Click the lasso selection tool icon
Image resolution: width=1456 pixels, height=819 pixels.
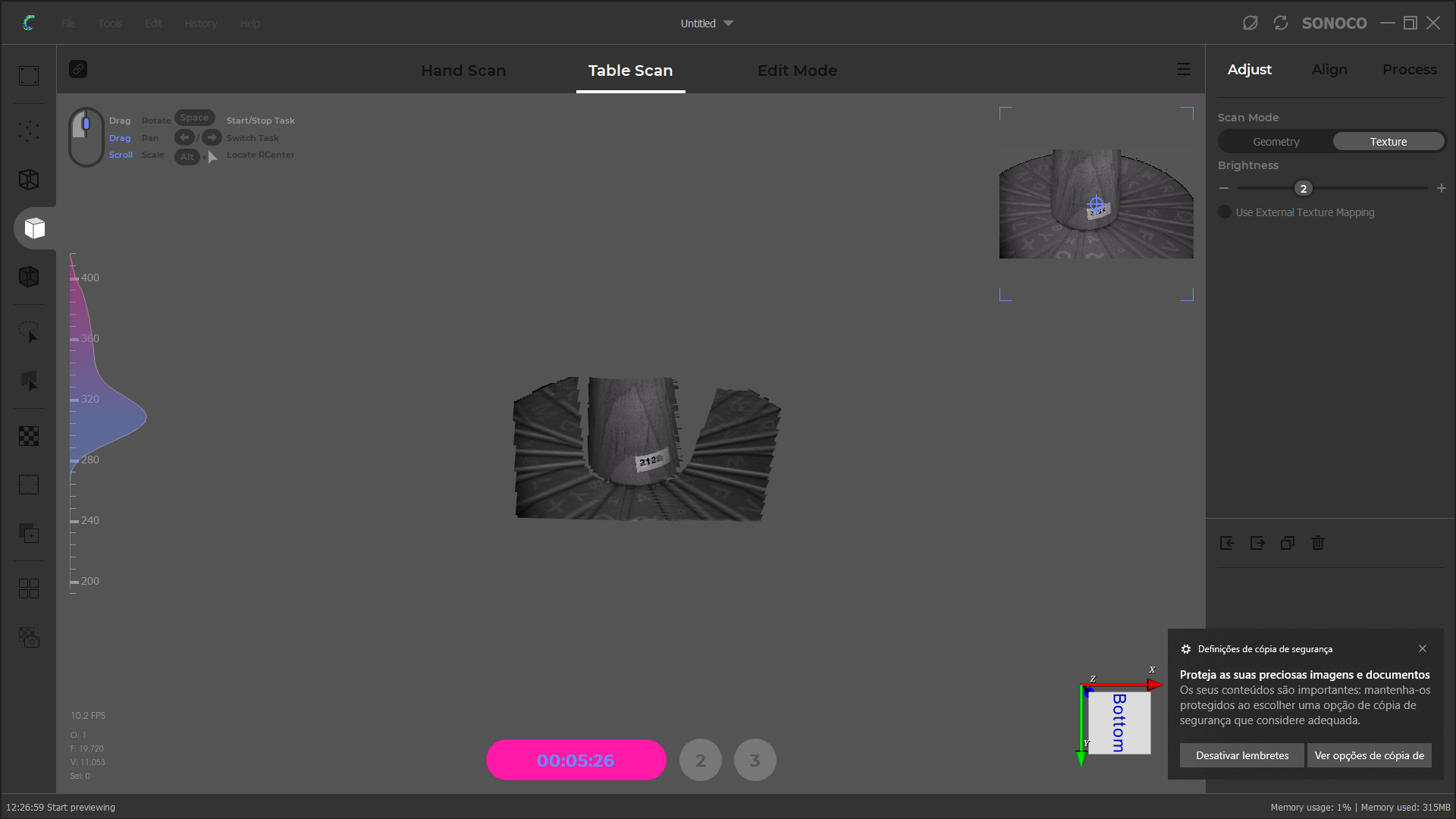(29, 332)
